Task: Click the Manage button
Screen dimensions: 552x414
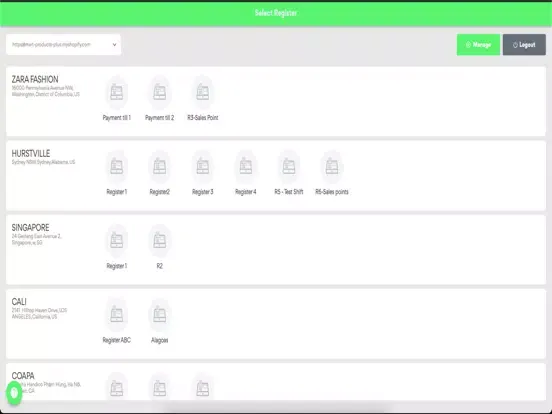Action: pos(478,45)
